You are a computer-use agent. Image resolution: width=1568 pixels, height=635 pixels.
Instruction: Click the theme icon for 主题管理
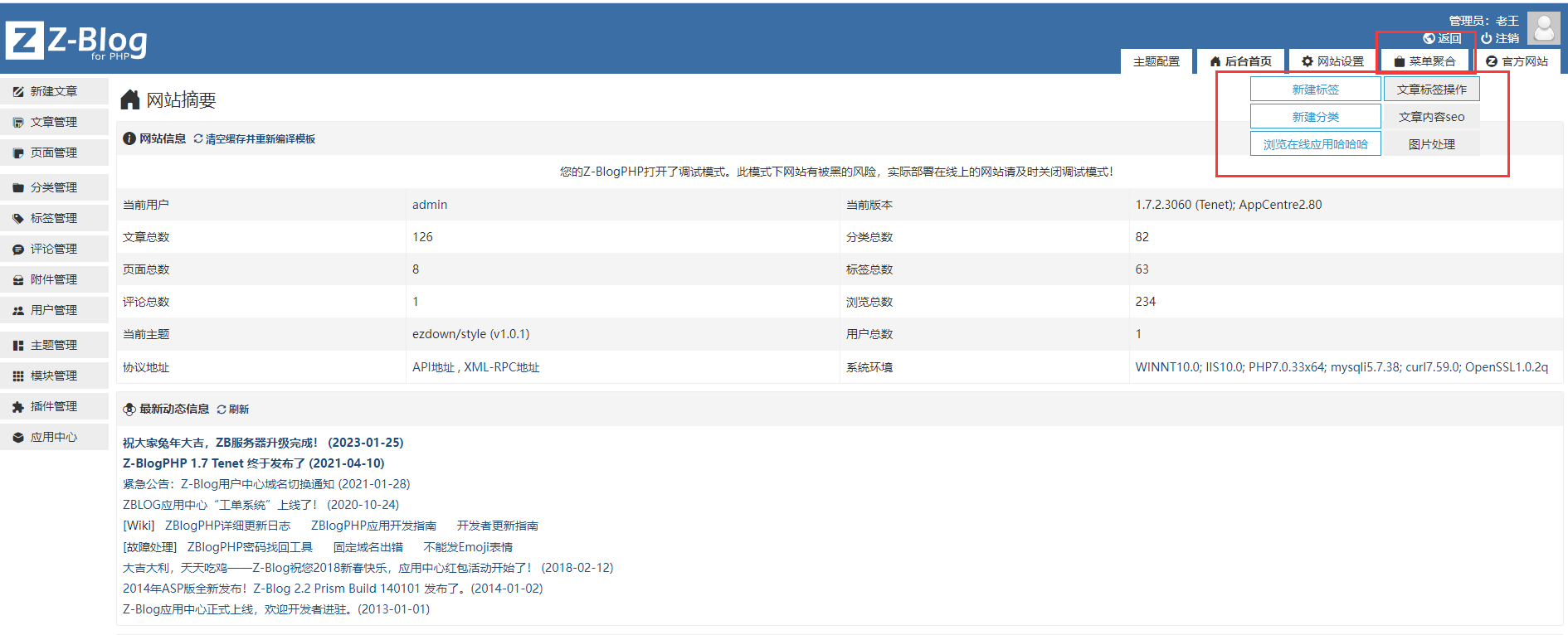(18, 346)
